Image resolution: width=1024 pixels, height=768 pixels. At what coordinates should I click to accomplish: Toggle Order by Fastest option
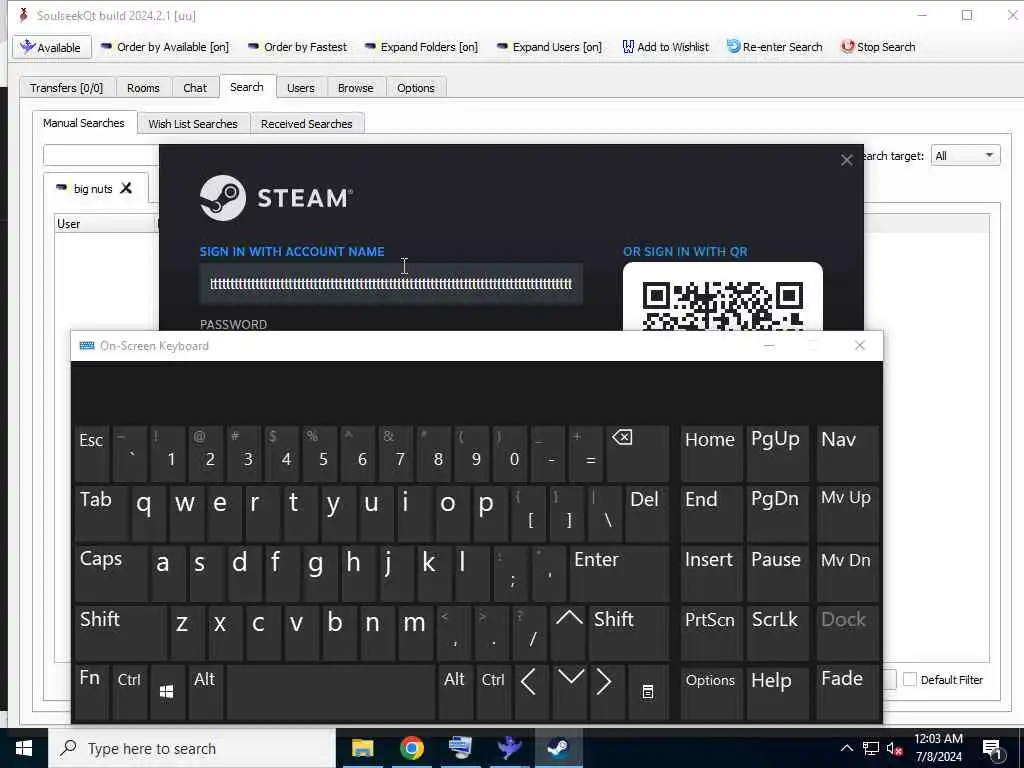tap(297, 47)
